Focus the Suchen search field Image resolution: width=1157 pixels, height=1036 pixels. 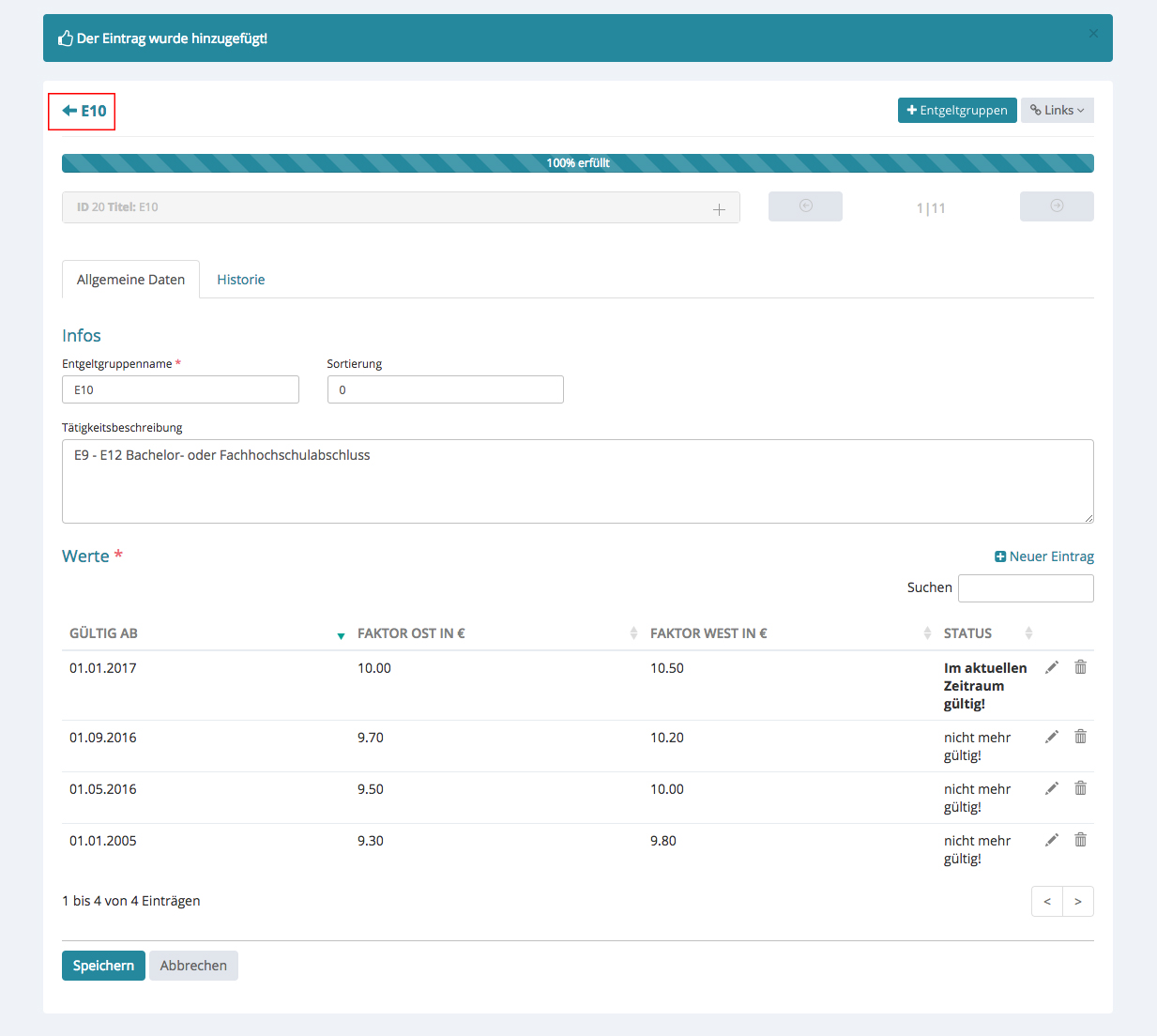pos(1026,588)
